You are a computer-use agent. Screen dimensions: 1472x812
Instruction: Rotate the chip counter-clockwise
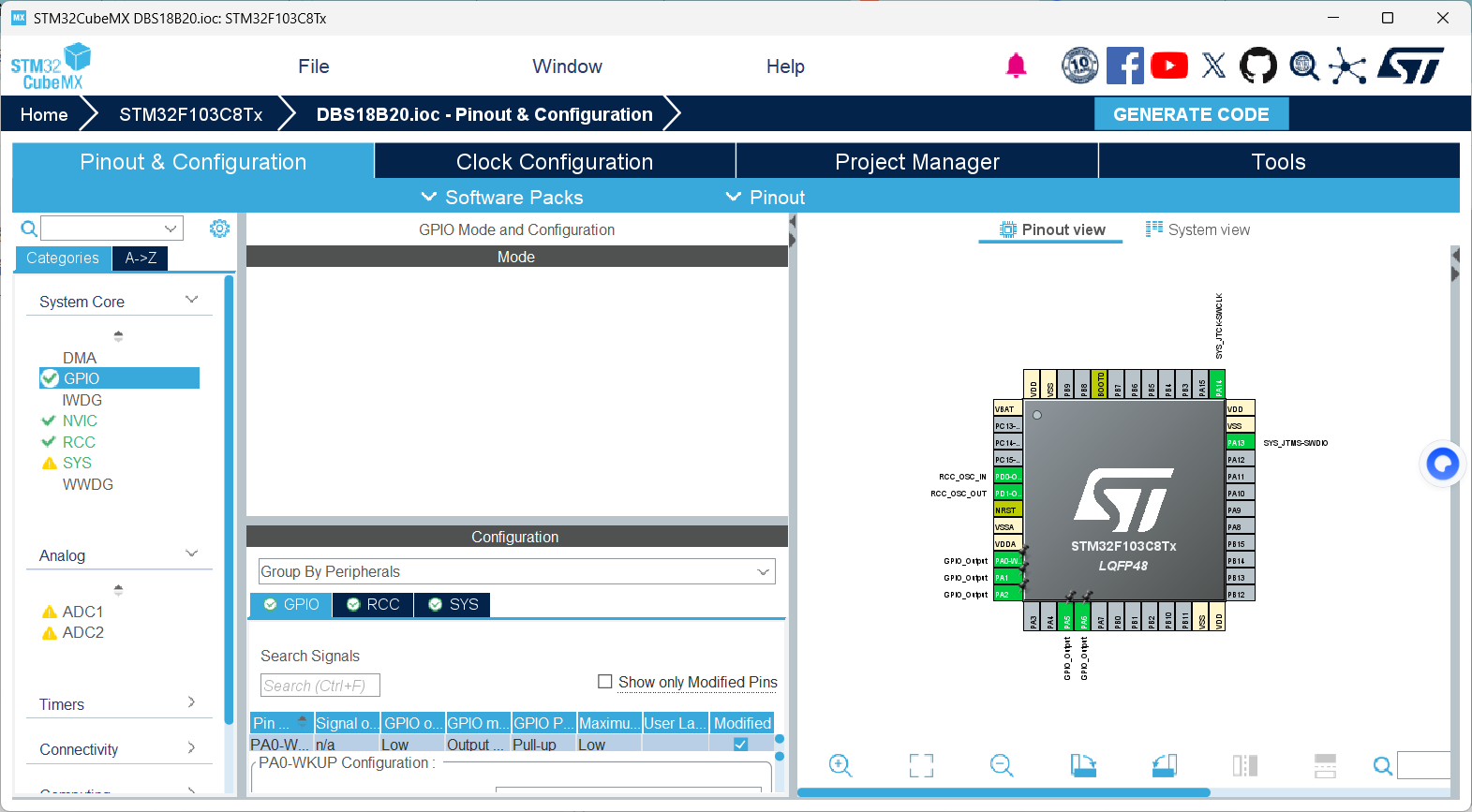(1164, 765)
